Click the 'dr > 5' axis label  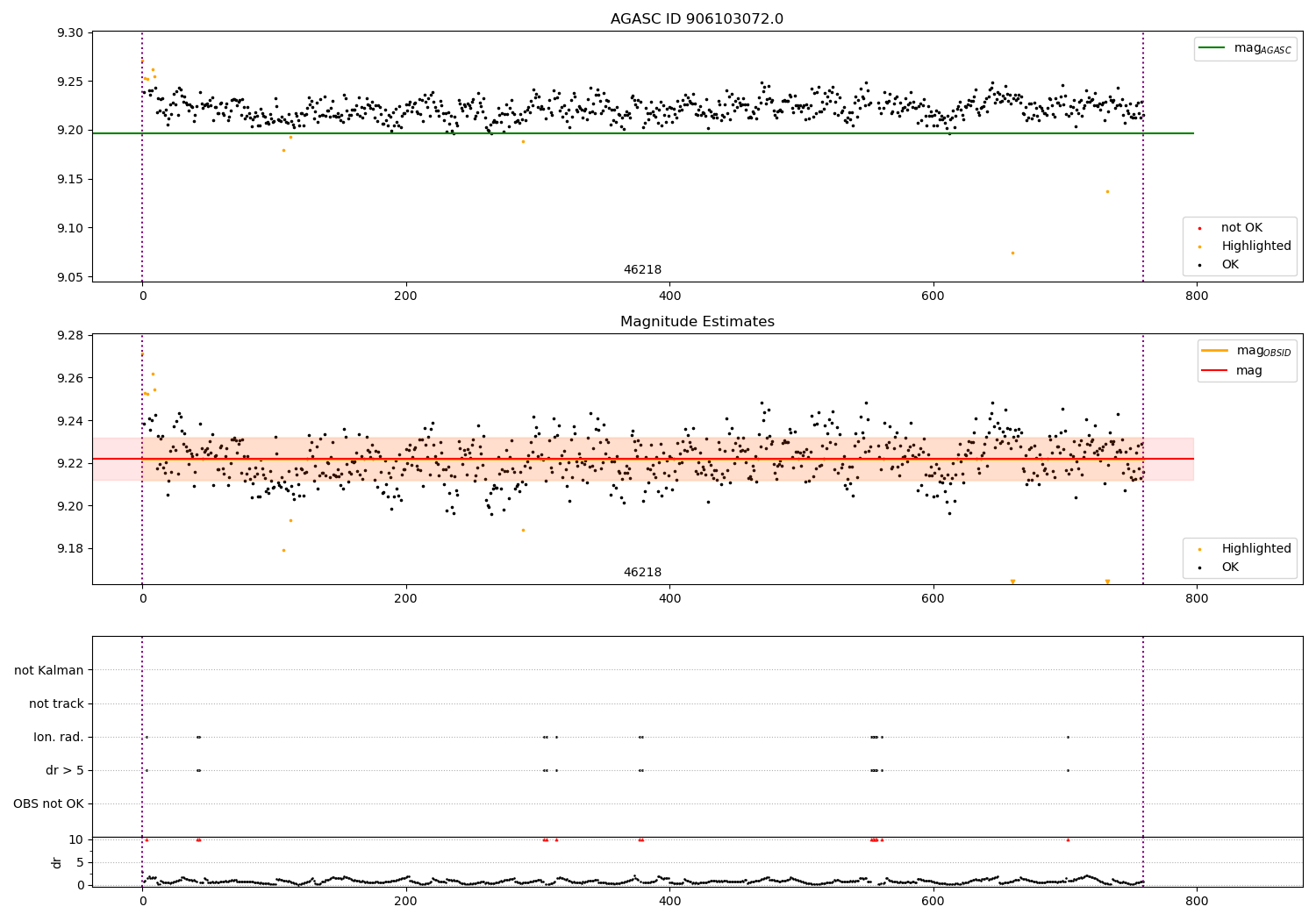(65, 771)
